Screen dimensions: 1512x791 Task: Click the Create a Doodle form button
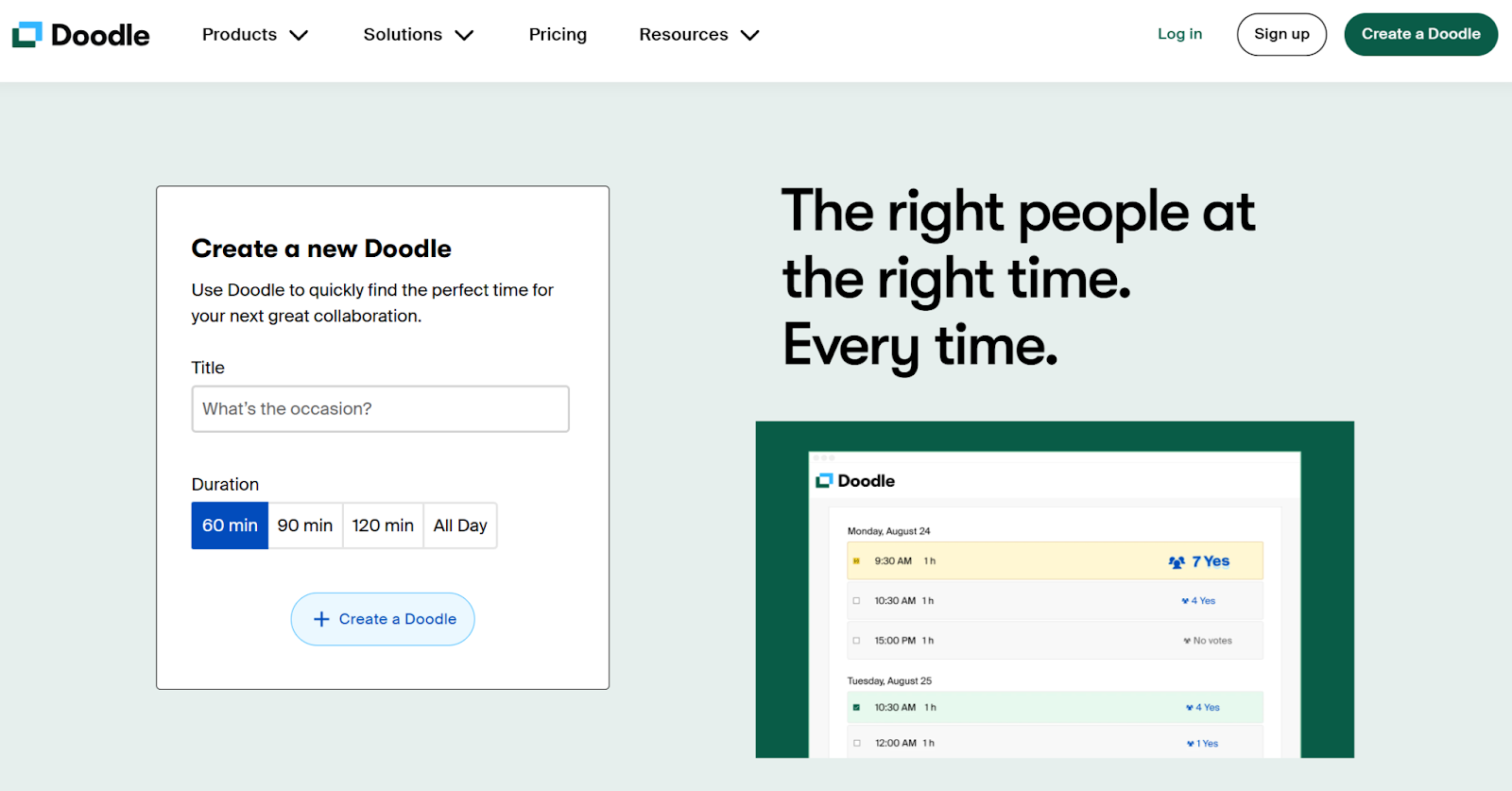(383, 619)
